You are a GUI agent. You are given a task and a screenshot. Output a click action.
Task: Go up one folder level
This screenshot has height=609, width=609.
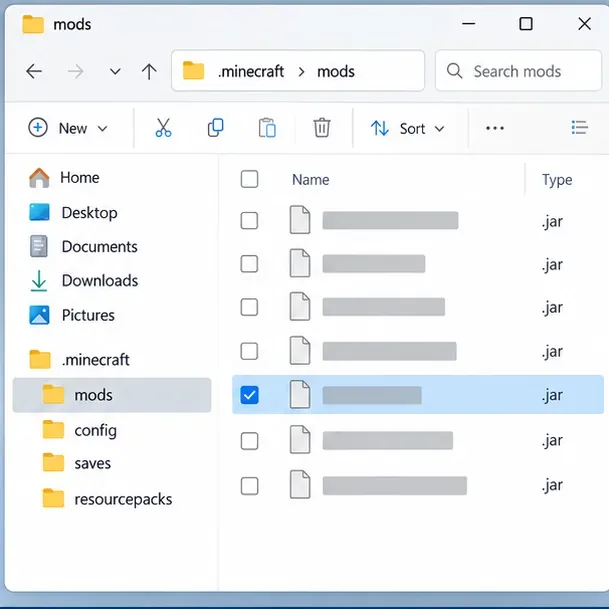click(149, 71)
